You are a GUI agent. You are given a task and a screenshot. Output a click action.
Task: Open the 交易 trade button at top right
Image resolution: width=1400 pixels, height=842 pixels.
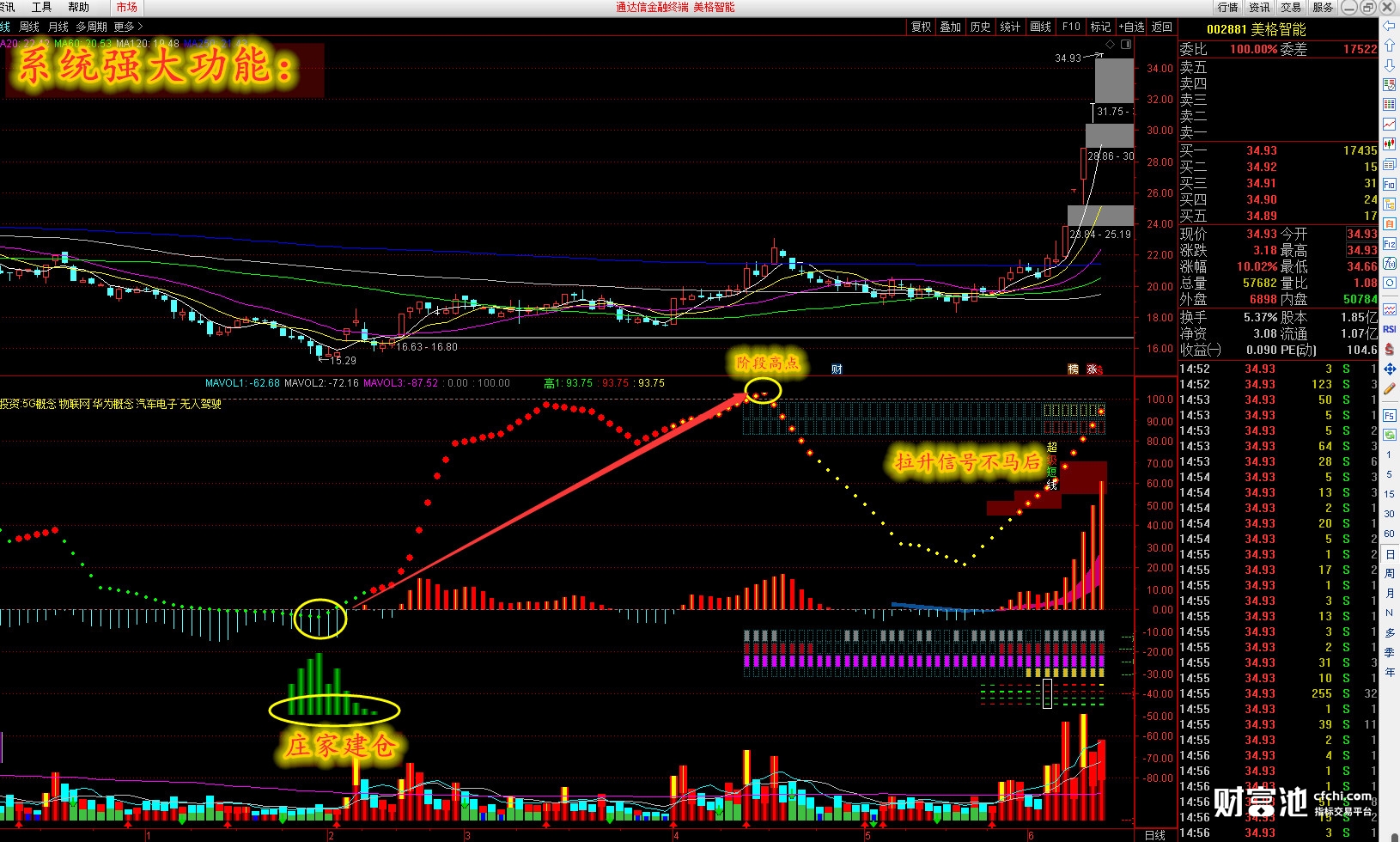coord(1291,7)
